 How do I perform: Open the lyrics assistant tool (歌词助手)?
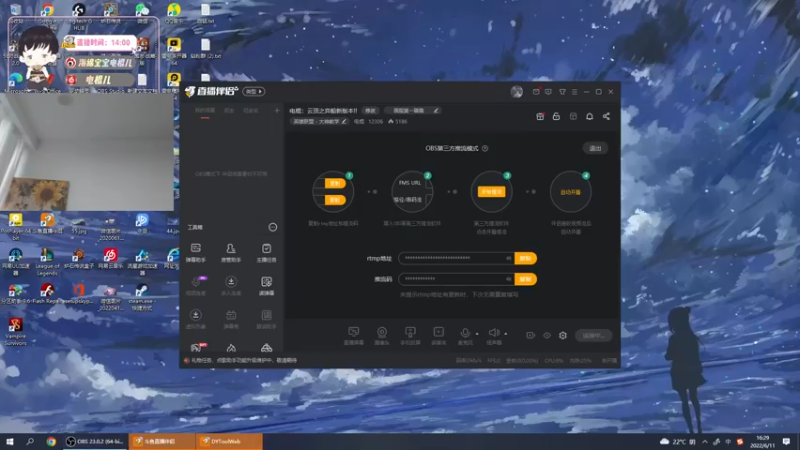pyautogui.click(x=266, y=319)
